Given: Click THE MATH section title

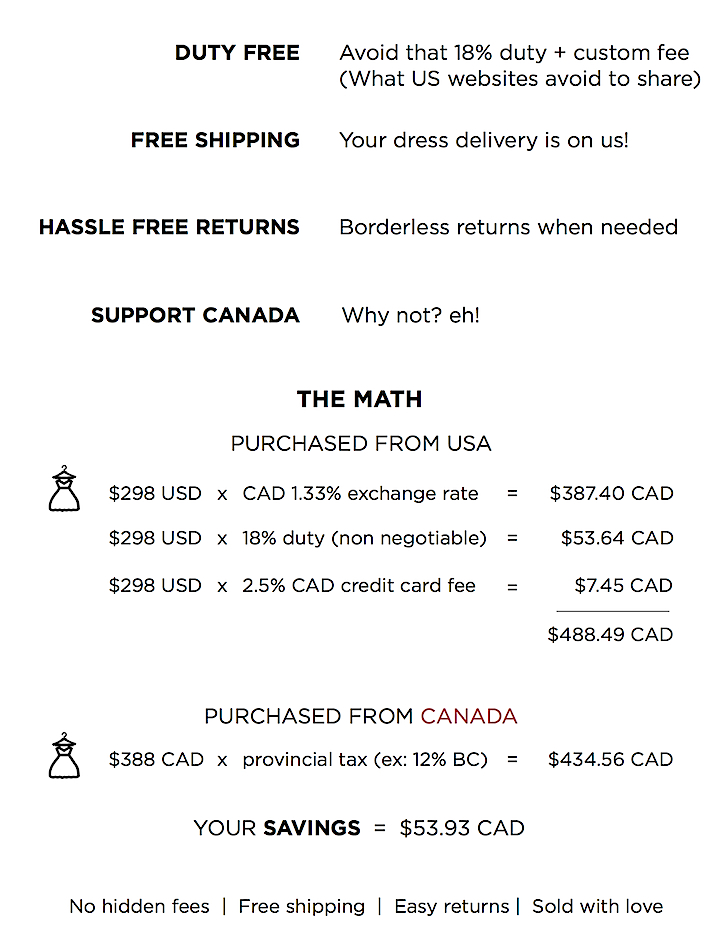Looking at the screenshot, I should coord(360,399).
